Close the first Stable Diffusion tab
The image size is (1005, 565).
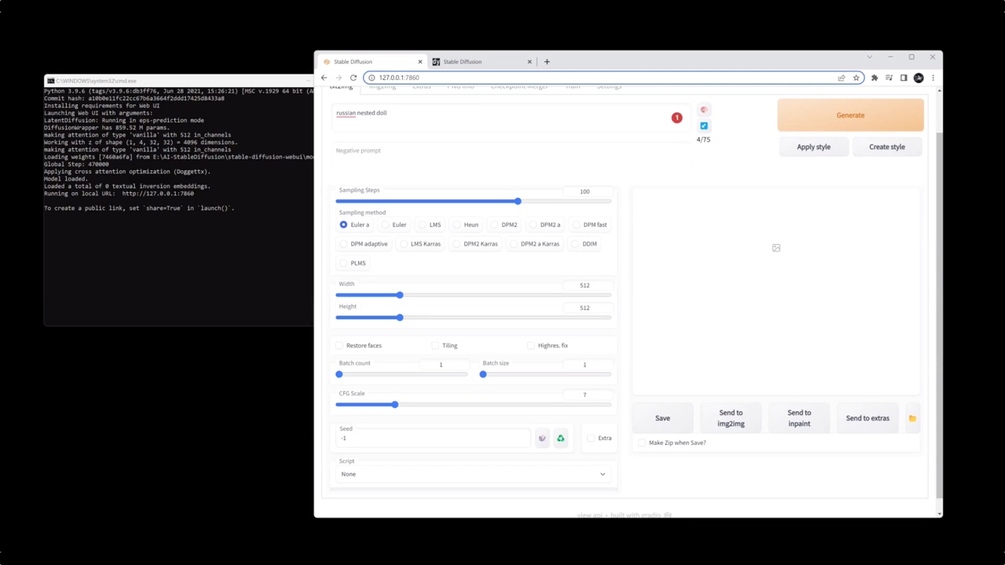[x=420, y=61]
